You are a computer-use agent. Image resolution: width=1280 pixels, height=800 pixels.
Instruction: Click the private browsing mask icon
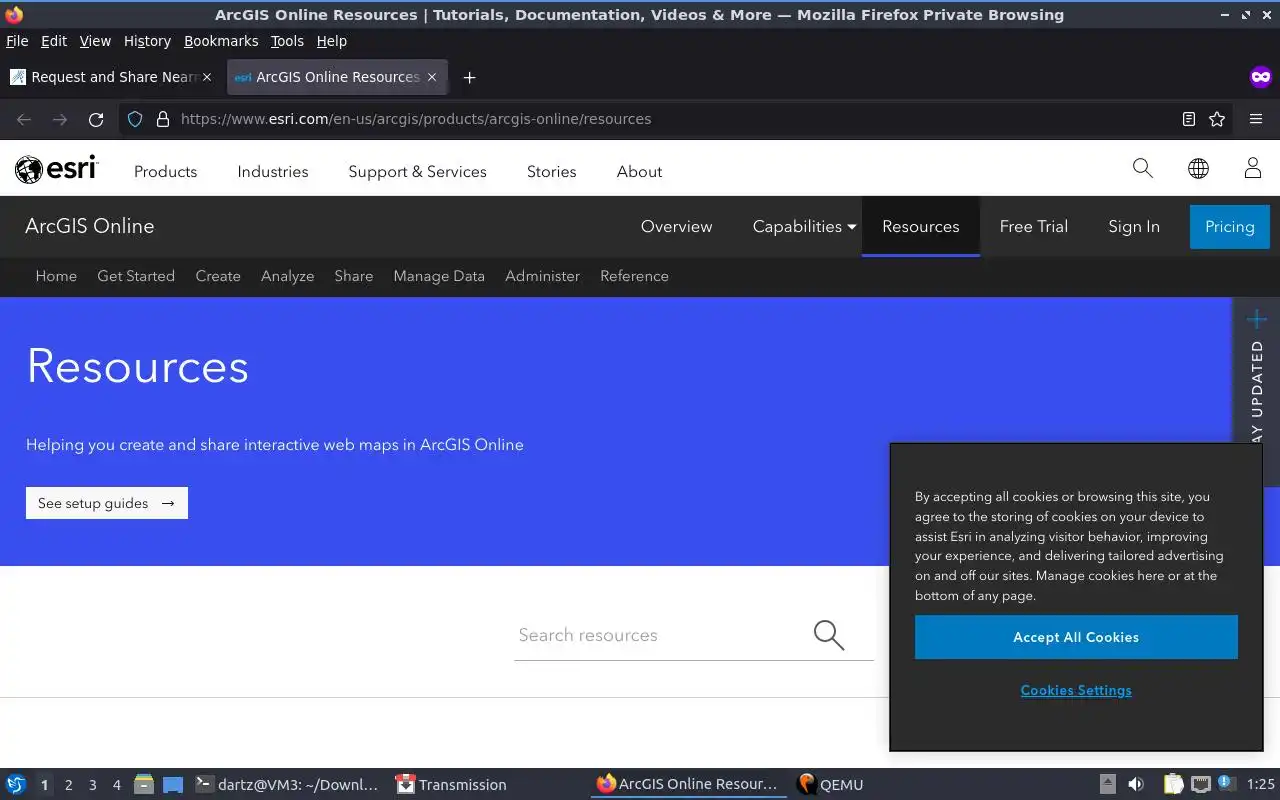[1261, 77]
